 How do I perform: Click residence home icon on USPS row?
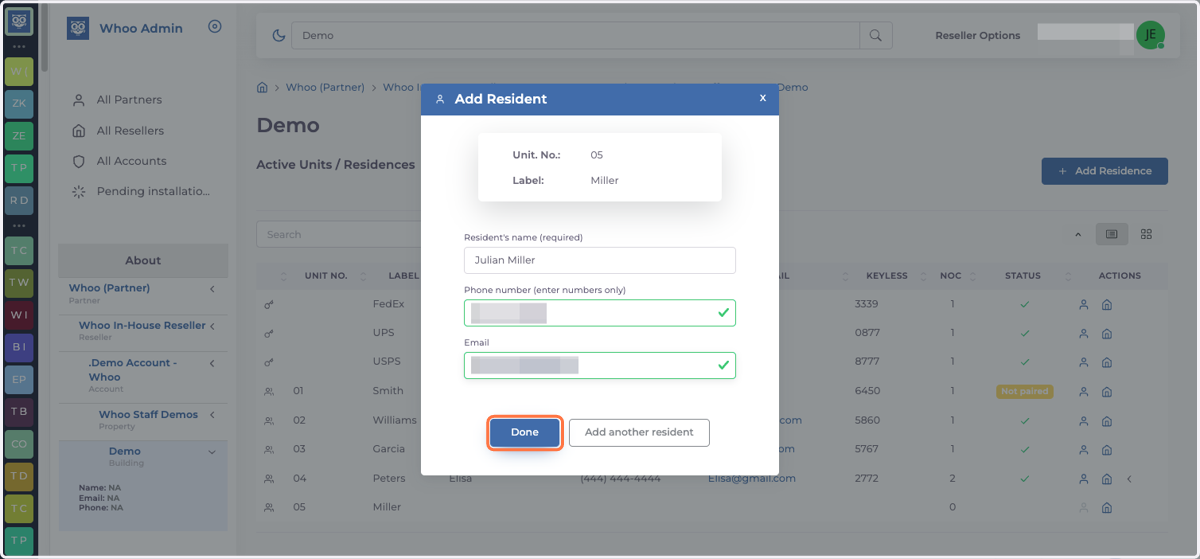click(x=1107, y=362)
